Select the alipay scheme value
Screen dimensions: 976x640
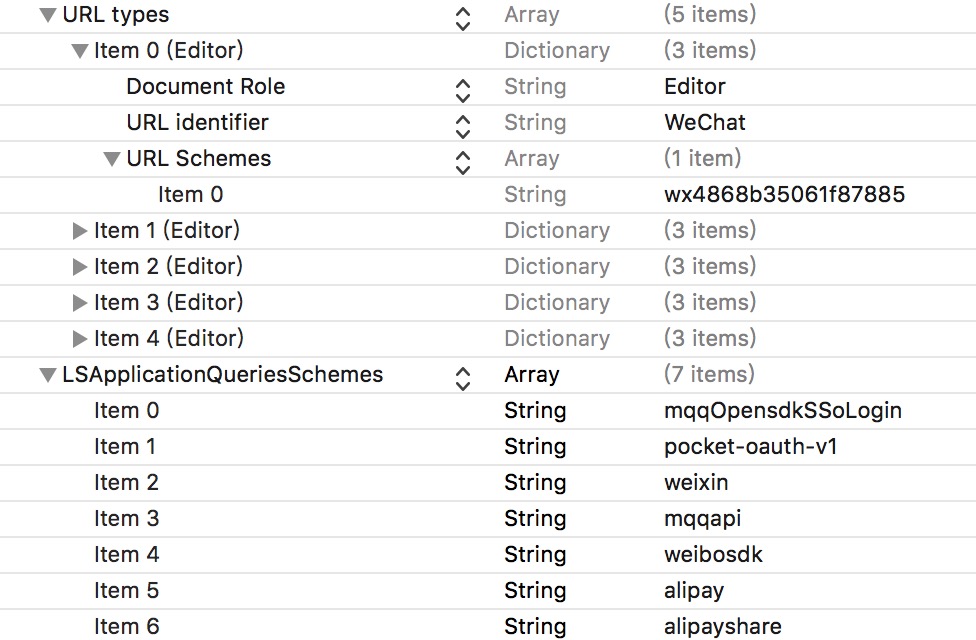click(x=694, y=591)
